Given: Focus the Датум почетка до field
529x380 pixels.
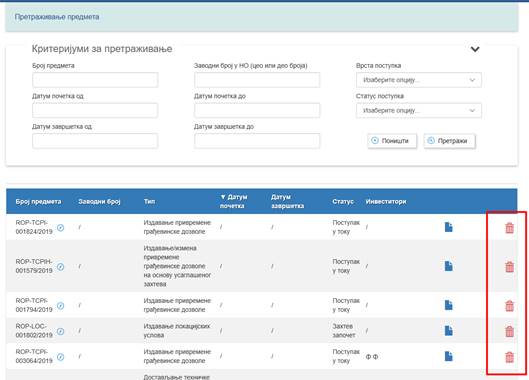Looking at the screenshot, I should [x=257, y=110].
